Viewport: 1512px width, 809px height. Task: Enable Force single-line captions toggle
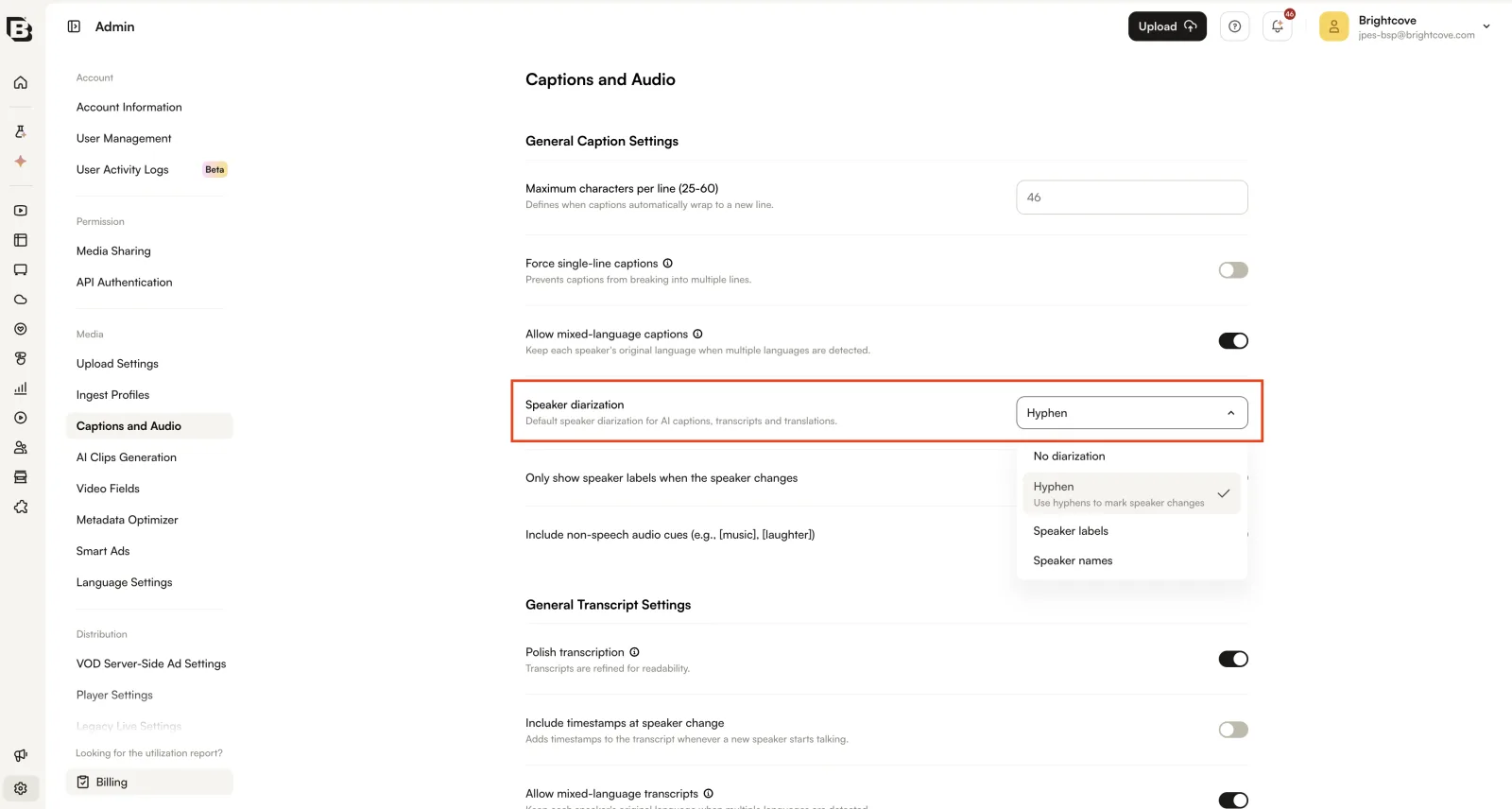[x=1233, y=270]
